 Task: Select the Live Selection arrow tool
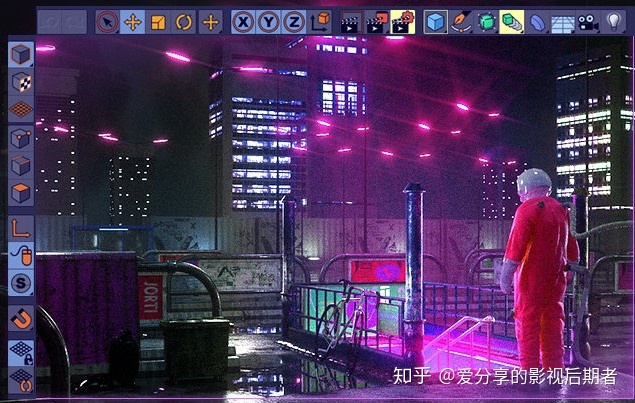108,22
